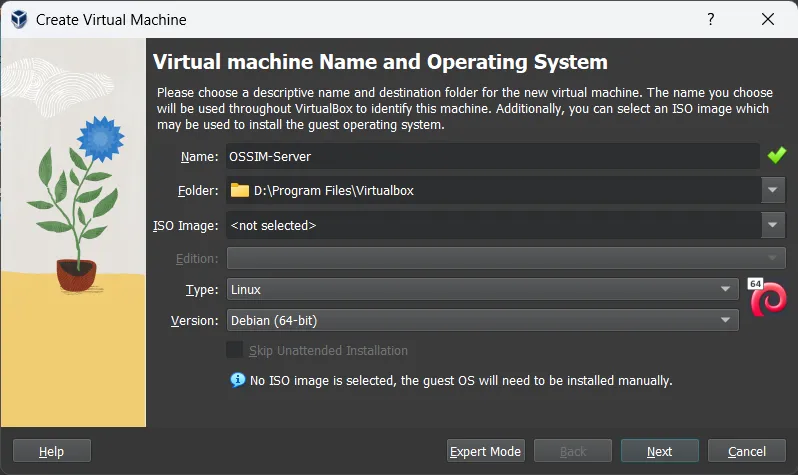Screen dimensions: 798x475
Task: Cancel the virtual machine creation
Action: [747, 451]
